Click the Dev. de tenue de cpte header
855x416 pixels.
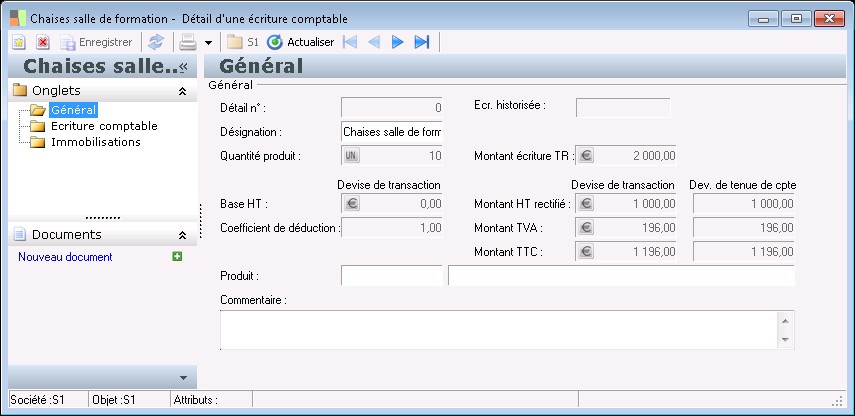[x=743, y=185]
